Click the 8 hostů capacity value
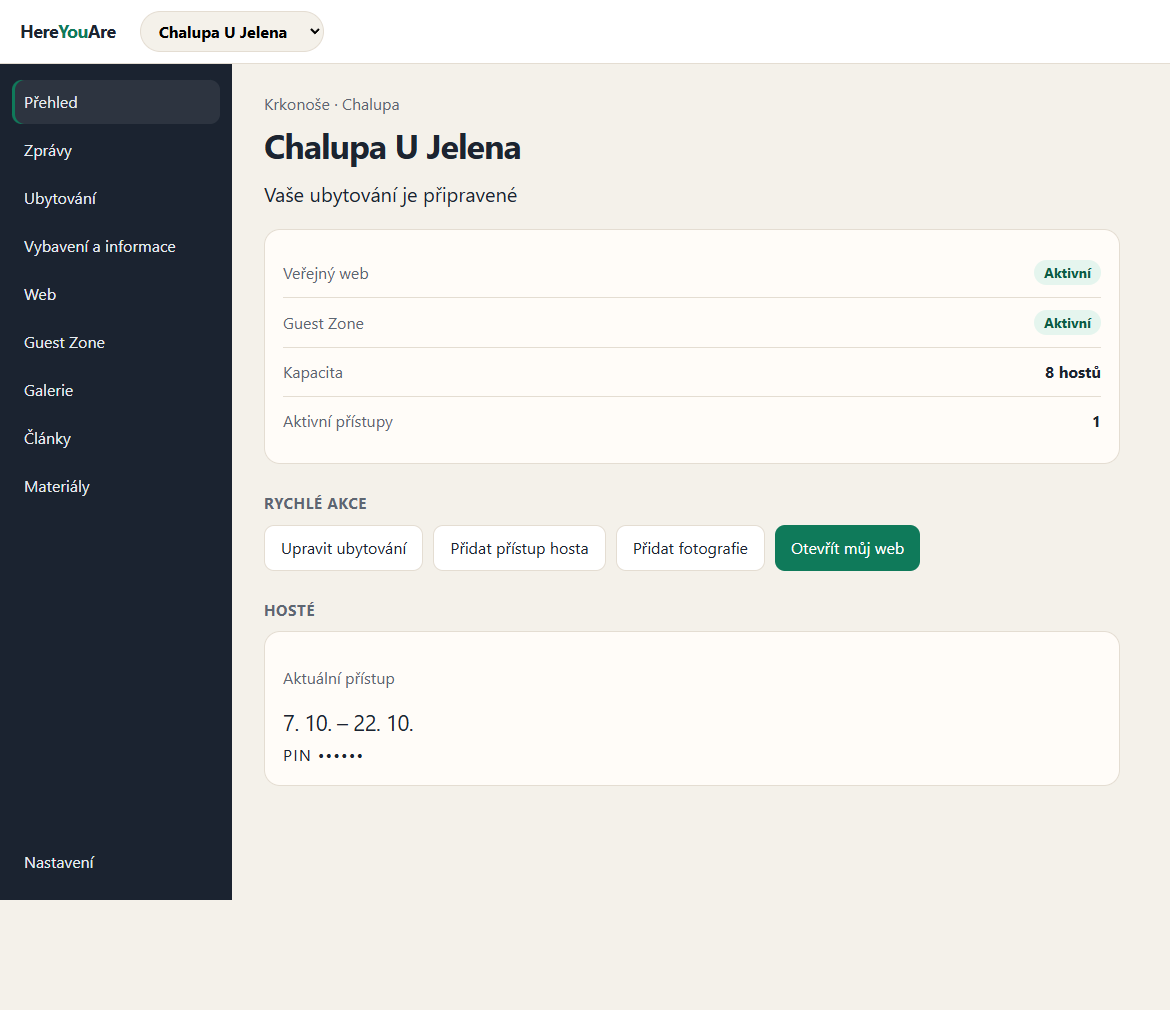The image size is (1170, 1010). [x=1072, y=372]
